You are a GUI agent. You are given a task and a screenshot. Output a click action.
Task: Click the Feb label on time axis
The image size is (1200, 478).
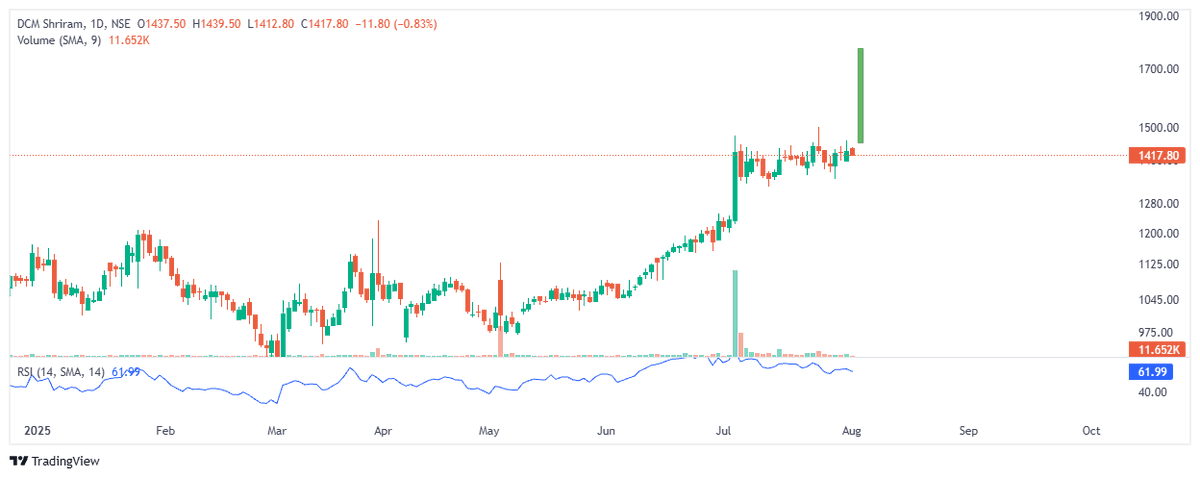coord(166,431)
